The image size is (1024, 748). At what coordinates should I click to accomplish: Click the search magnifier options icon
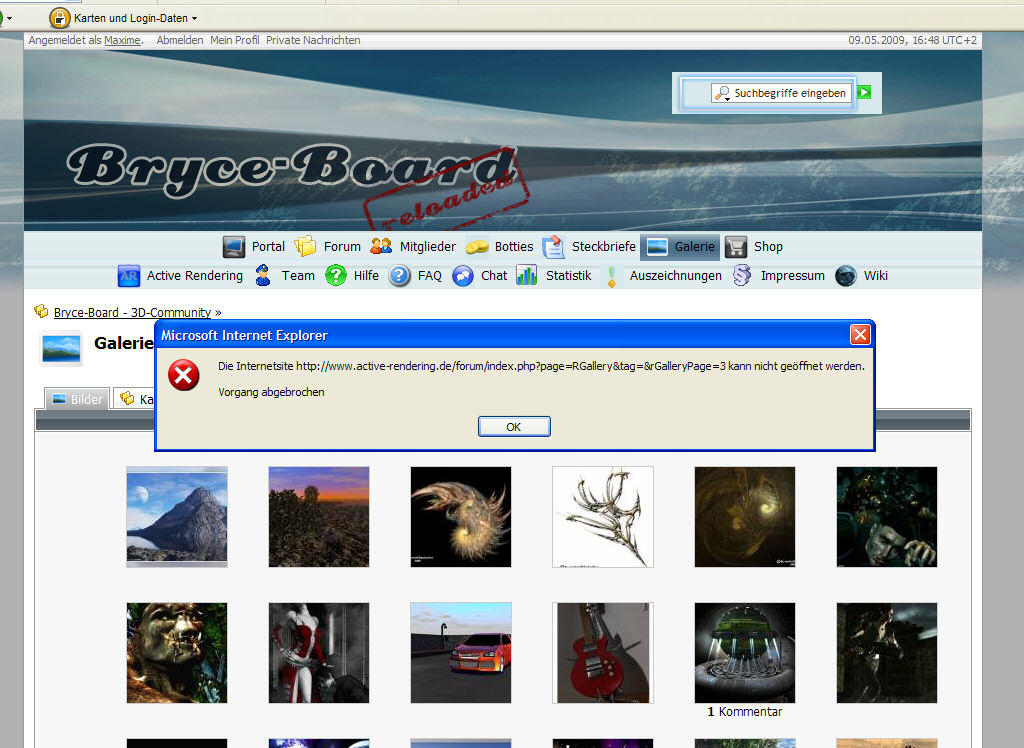pos(722,93)
